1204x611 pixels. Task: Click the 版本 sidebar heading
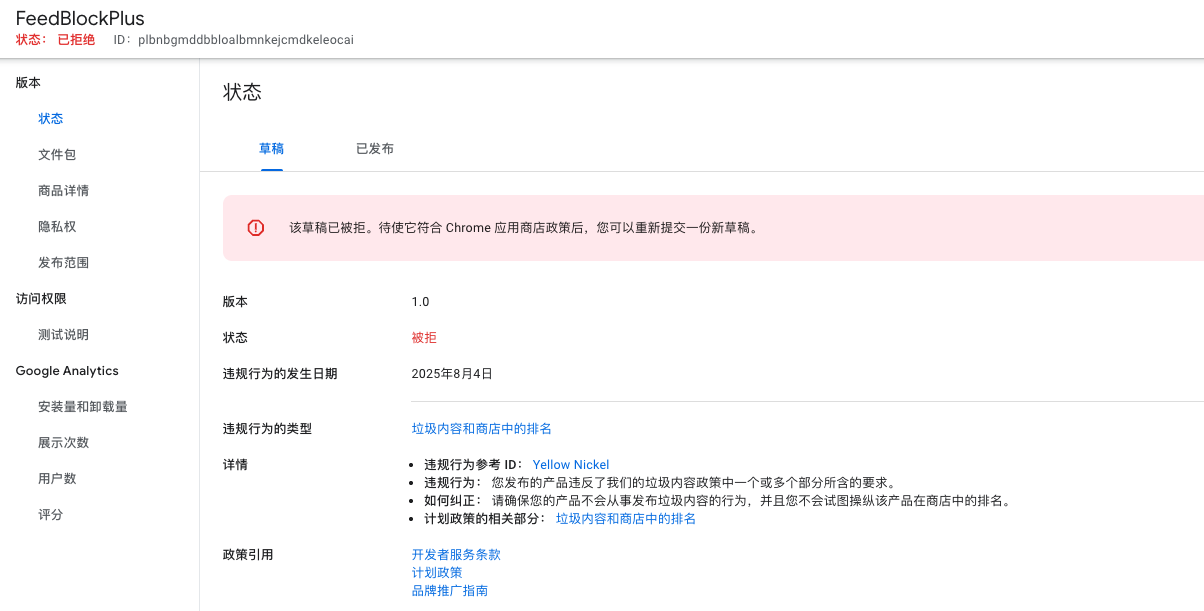(x=28, y=83)
